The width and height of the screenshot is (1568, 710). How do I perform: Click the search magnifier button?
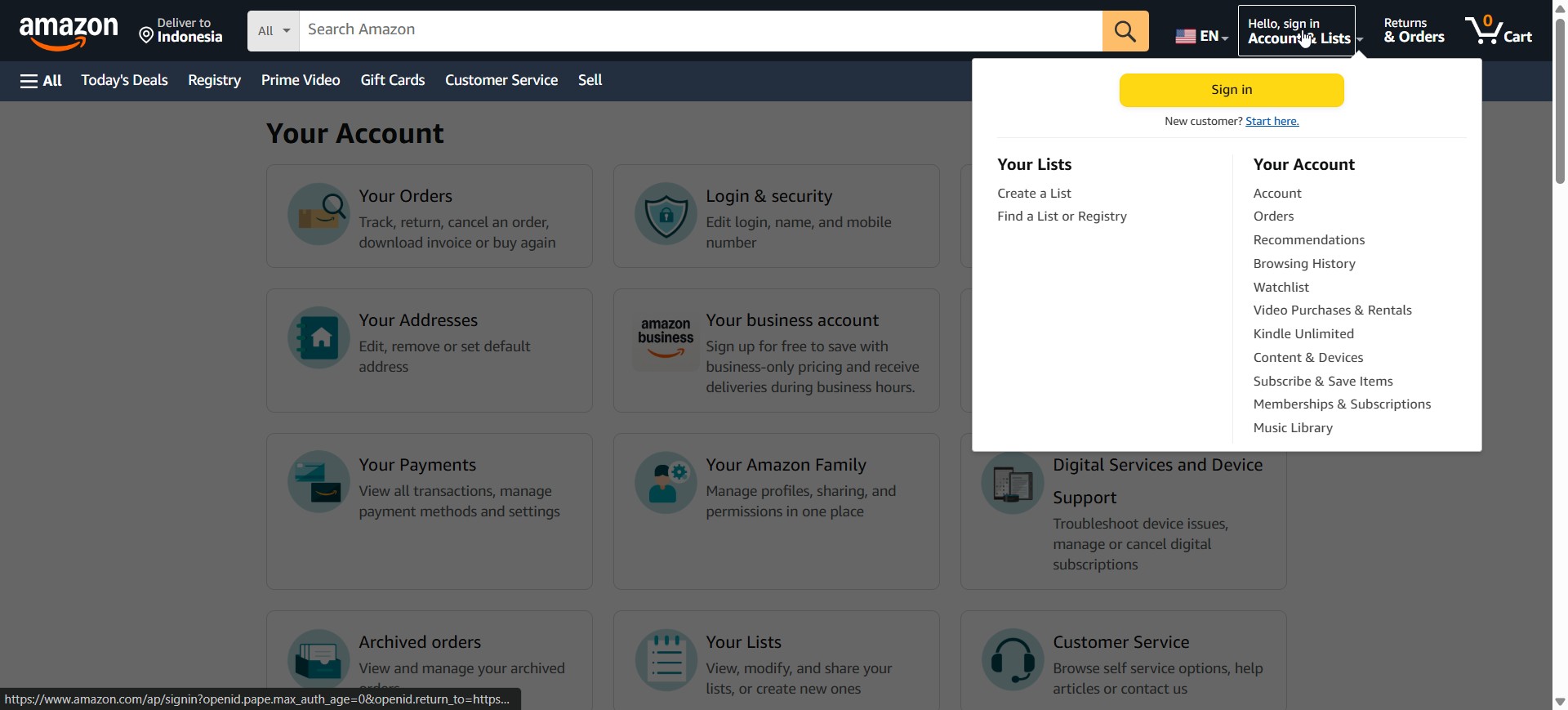pyautogui.click(x=1125, y=31)
